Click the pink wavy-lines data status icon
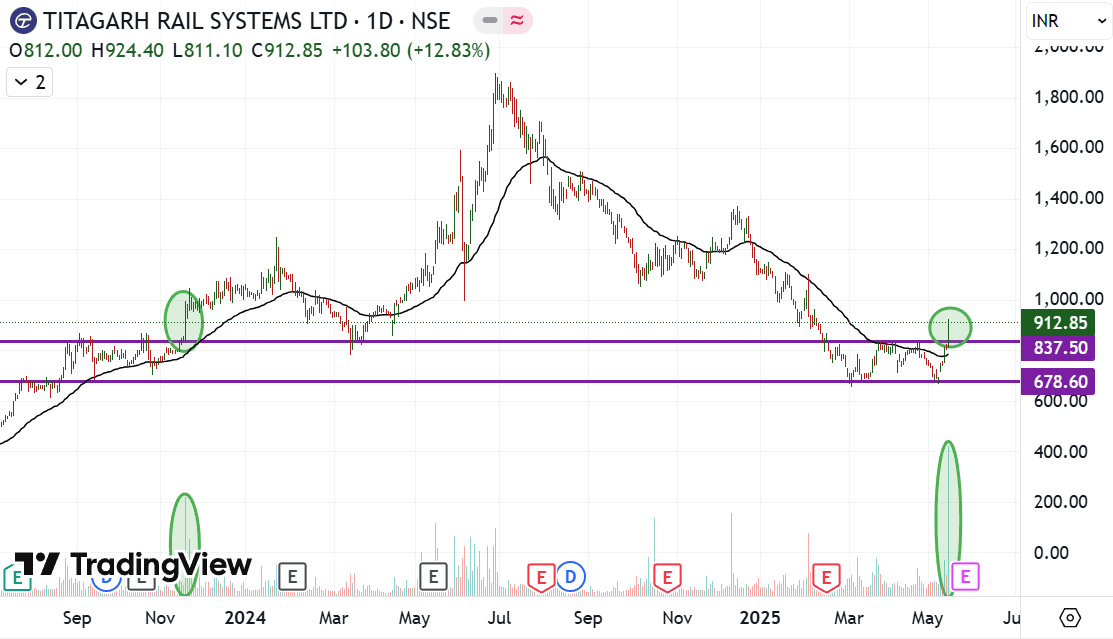 click(517, 21)
